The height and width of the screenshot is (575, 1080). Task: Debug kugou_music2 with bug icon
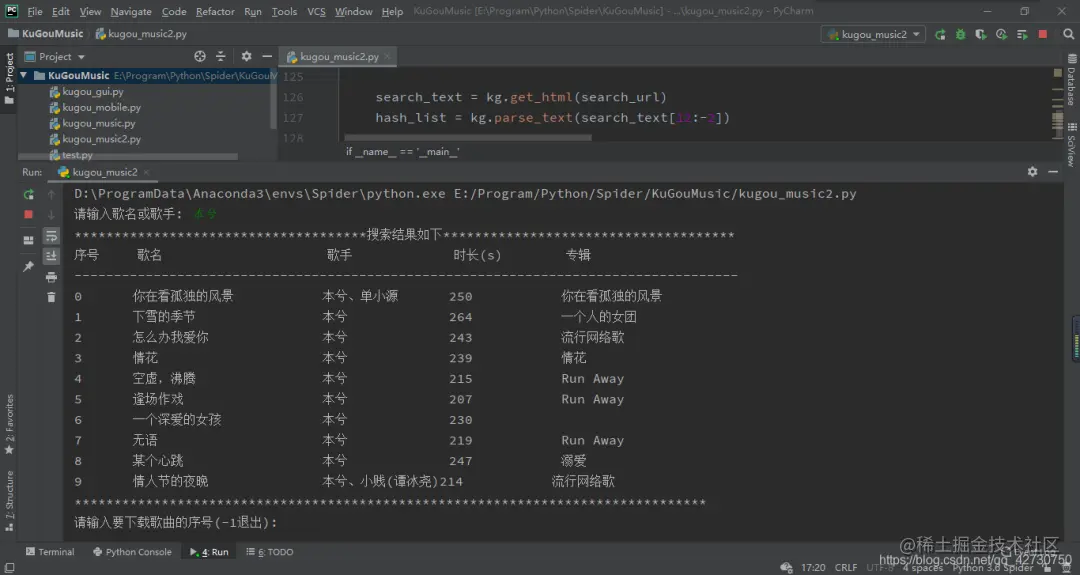pyautogui.click(x=960, y=34)
